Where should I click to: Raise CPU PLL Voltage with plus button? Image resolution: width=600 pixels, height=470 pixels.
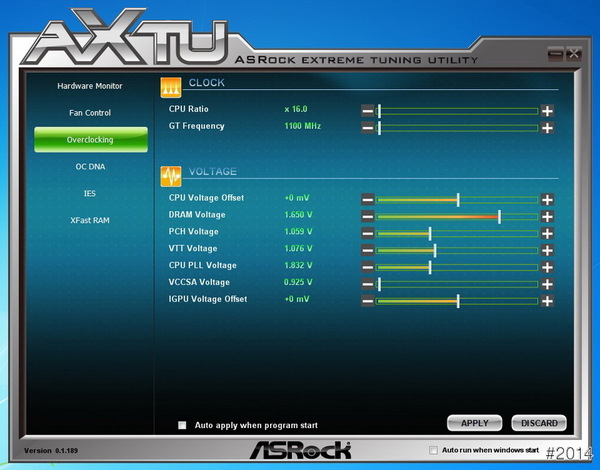pyautogui.click(x=547, y=267)
